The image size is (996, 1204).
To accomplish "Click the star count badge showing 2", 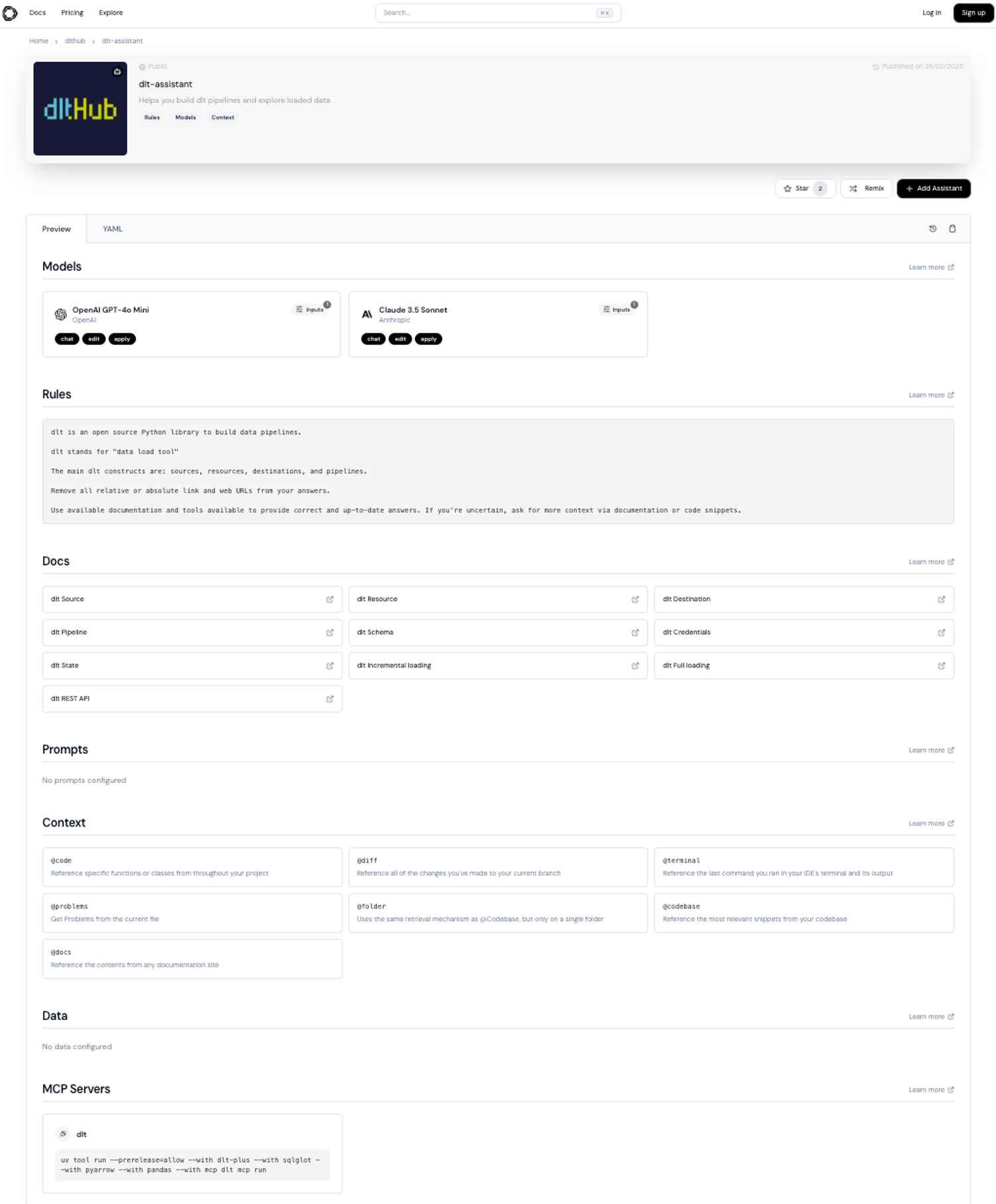I will click(x=820, y=189).
